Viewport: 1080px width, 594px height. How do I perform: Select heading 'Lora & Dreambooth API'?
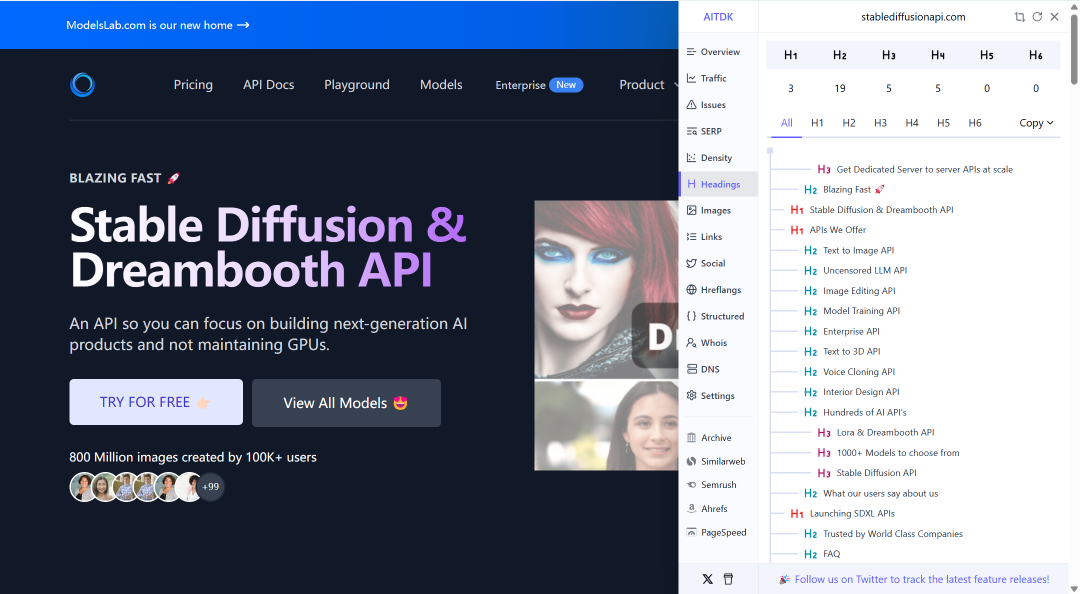[x=885, y=432]
